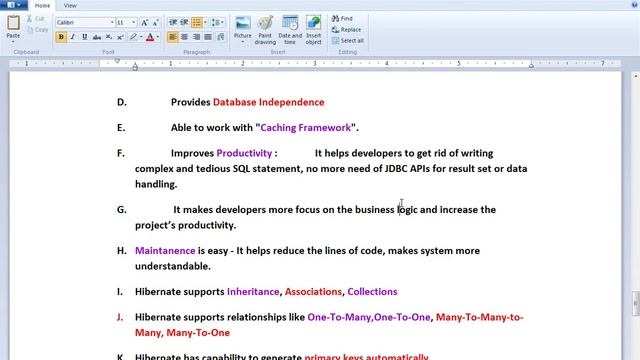Viewport: 640px width, 360px height.
Task: Justify the paragraph text
Action: point(208,37)
